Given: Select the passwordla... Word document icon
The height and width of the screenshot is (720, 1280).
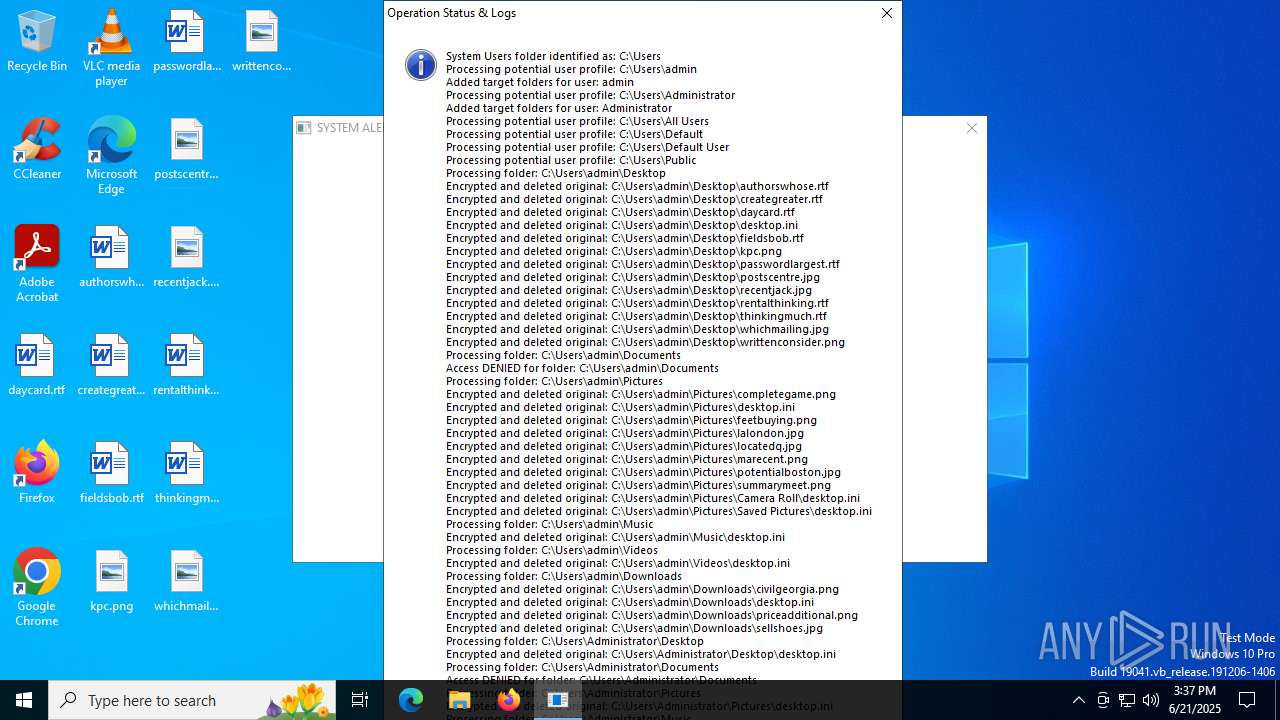Looking at the screenshot, I should pos(186,41).
